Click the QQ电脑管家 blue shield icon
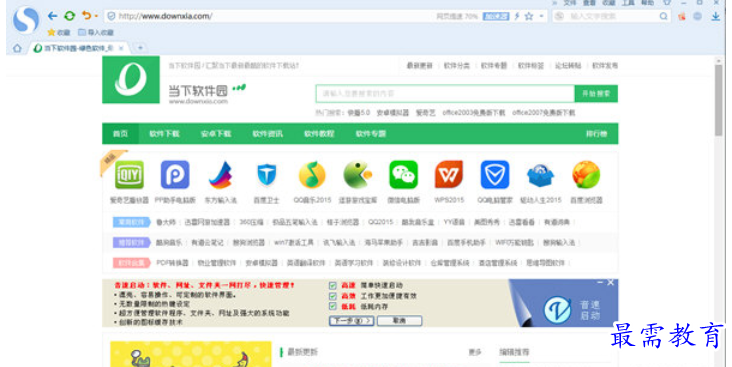This screenshot has height=367, width=732. tap(495, 175)
